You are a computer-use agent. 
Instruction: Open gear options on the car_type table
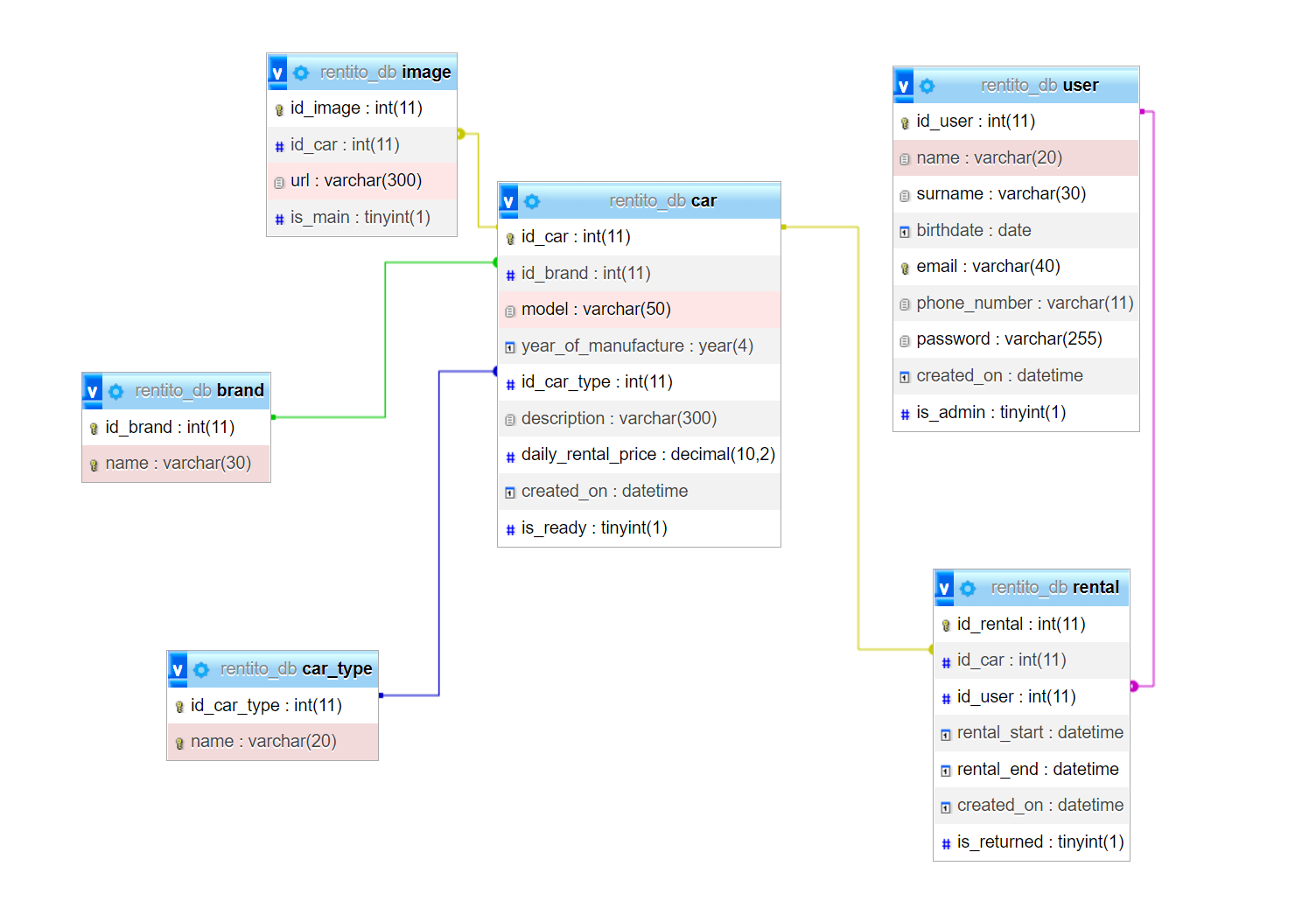point(201,669)
